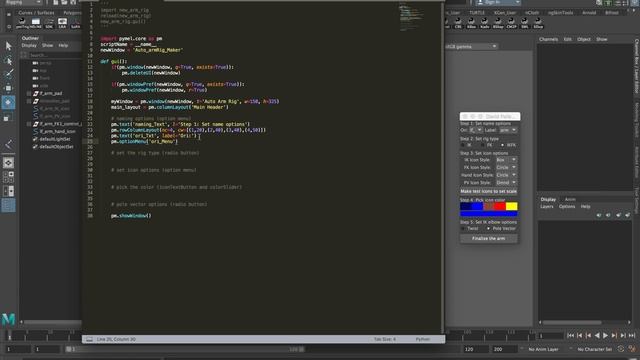Expand the f_arm_pad node in Outliner
Viewport: 640px width, 360px height.
point(29,94)
